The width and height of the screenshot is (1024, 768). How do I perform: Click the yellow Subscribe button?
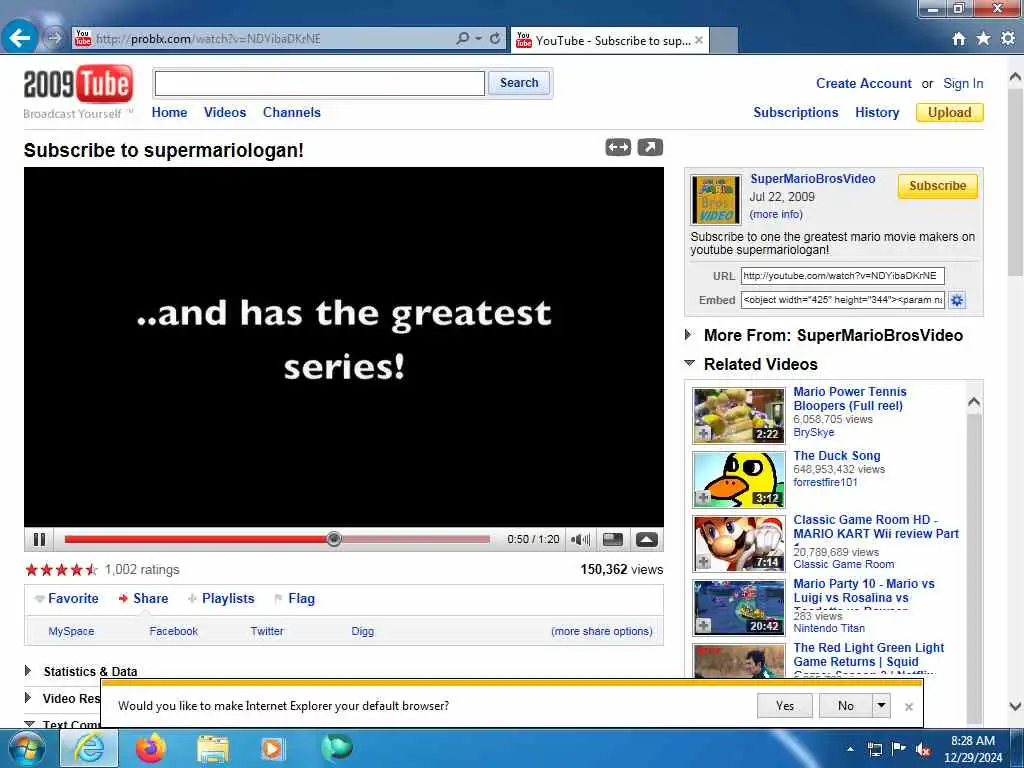click(x=937, y=185)
